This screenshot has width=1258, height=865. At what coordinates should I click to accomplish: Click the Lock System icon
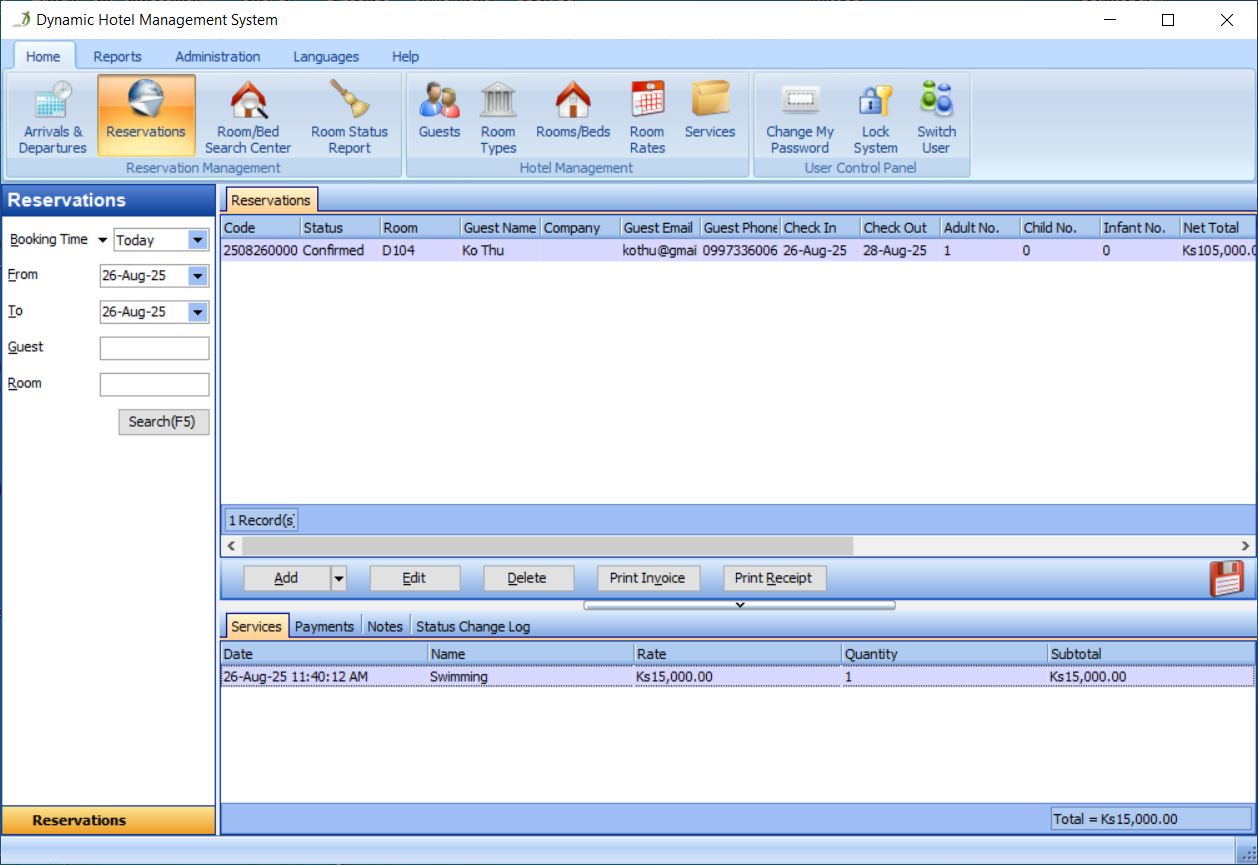pos(874,115)
